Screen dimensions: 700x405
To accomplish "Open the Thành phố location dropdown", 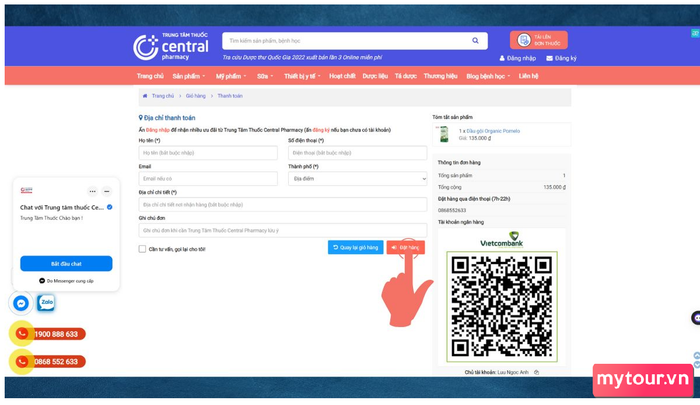I will [358, 179].
